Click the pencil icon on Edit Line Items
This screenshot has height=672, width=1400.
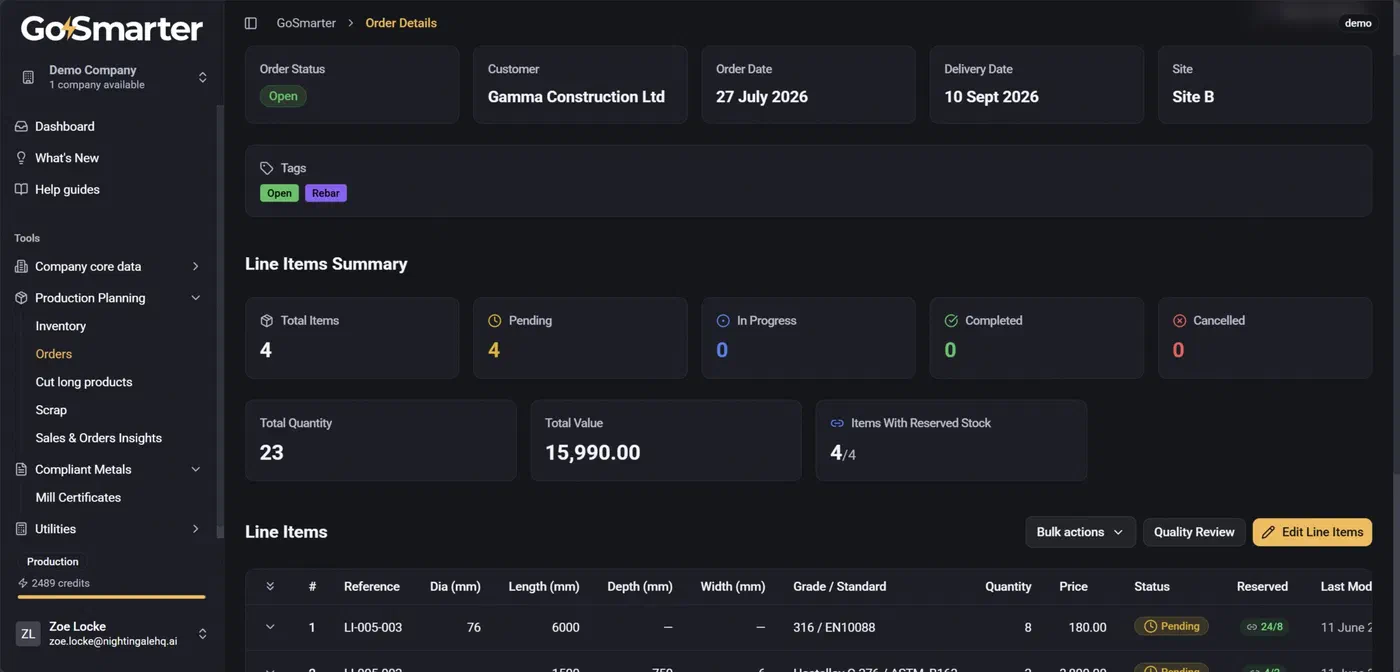(x=1268, y=532)
